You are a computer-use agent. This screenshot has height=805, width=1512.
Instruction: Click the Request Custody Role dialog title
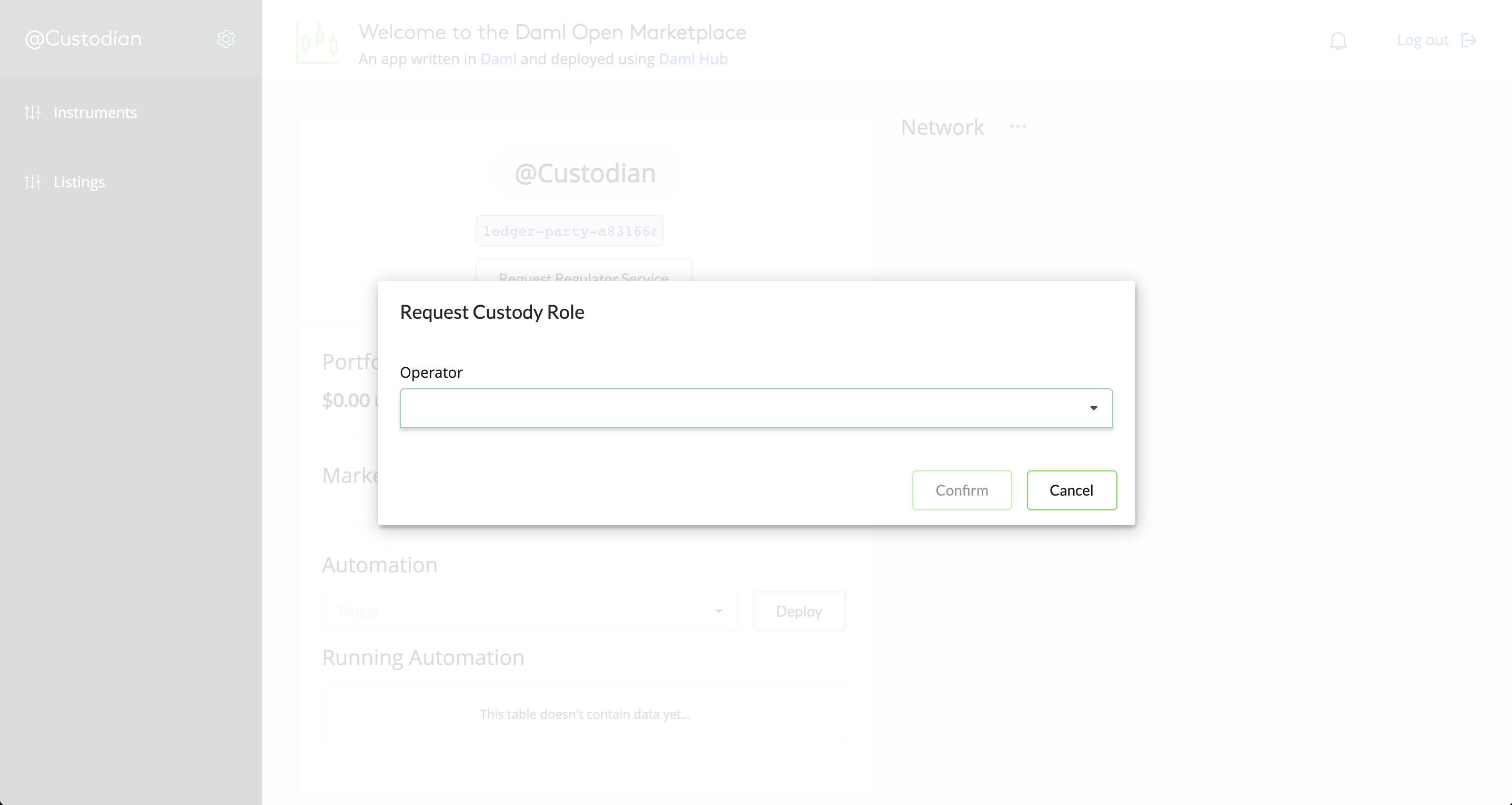(492, 312)
